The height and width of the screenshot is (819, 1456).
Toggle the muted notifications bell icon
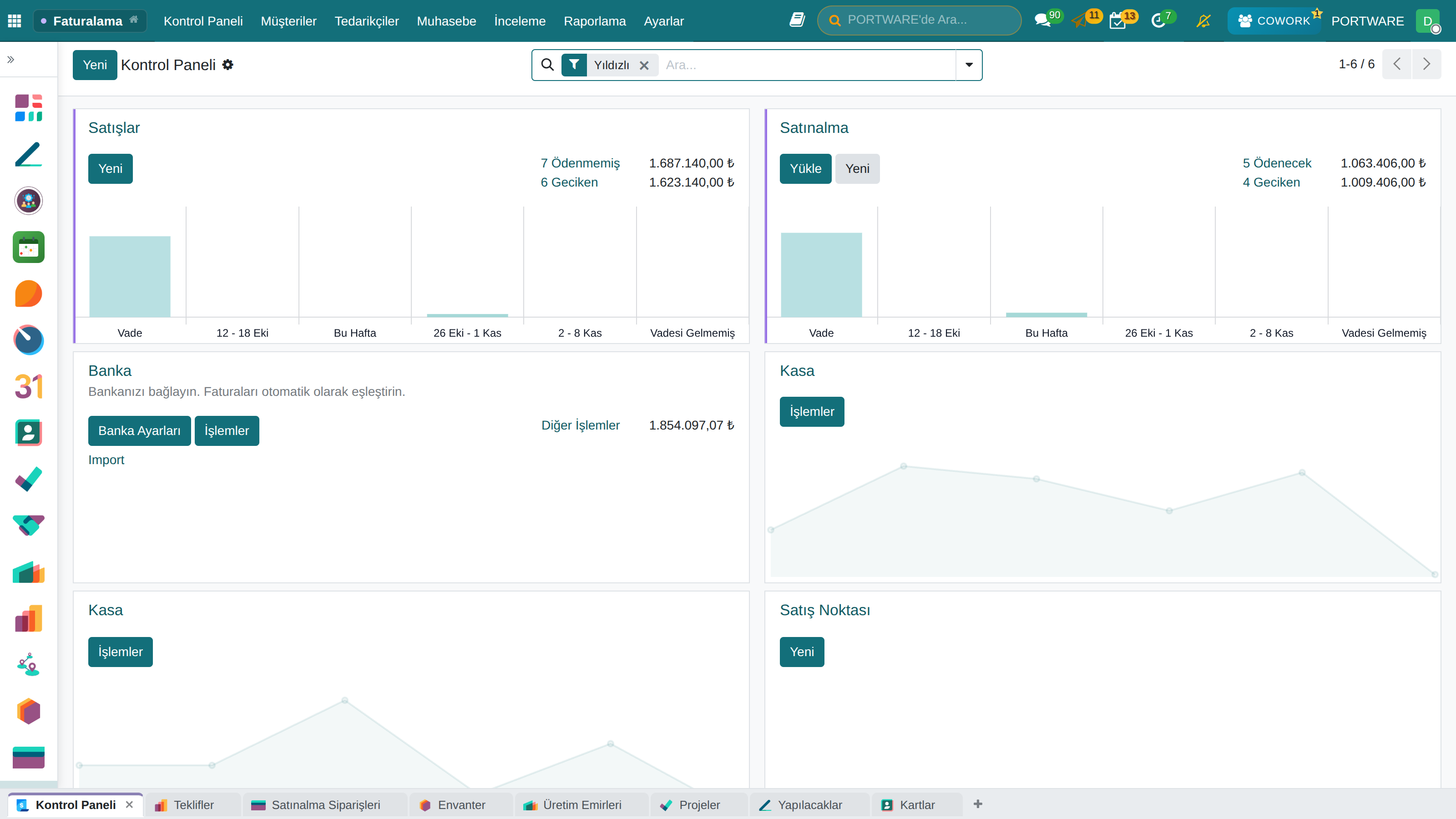pos(1203,21)
